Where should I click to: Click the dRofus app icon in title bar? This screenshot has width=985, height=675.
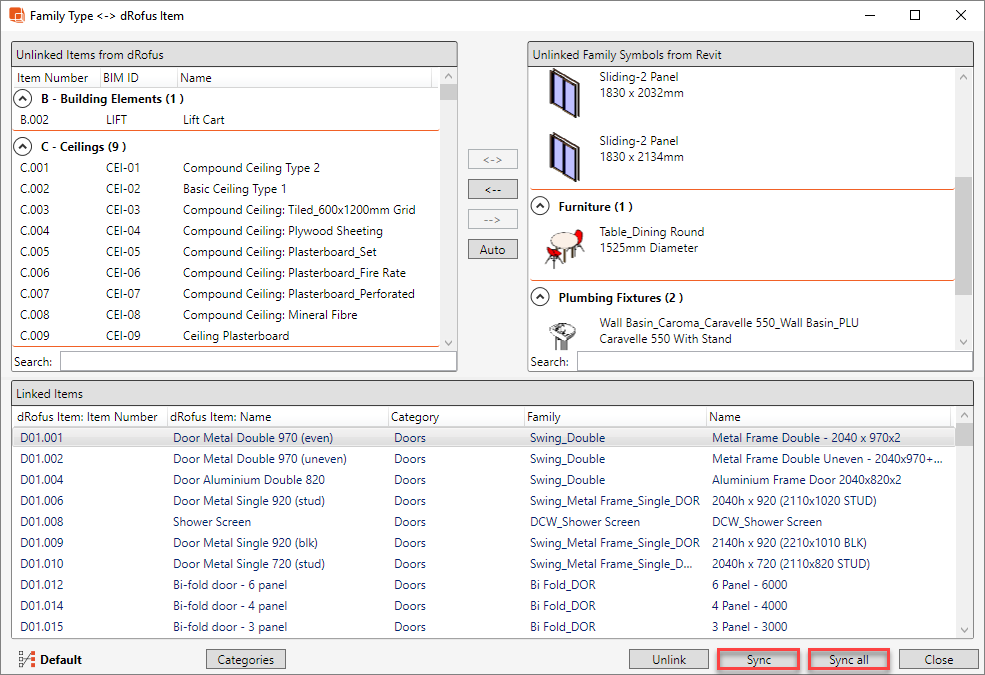click(x=16, y=16)
